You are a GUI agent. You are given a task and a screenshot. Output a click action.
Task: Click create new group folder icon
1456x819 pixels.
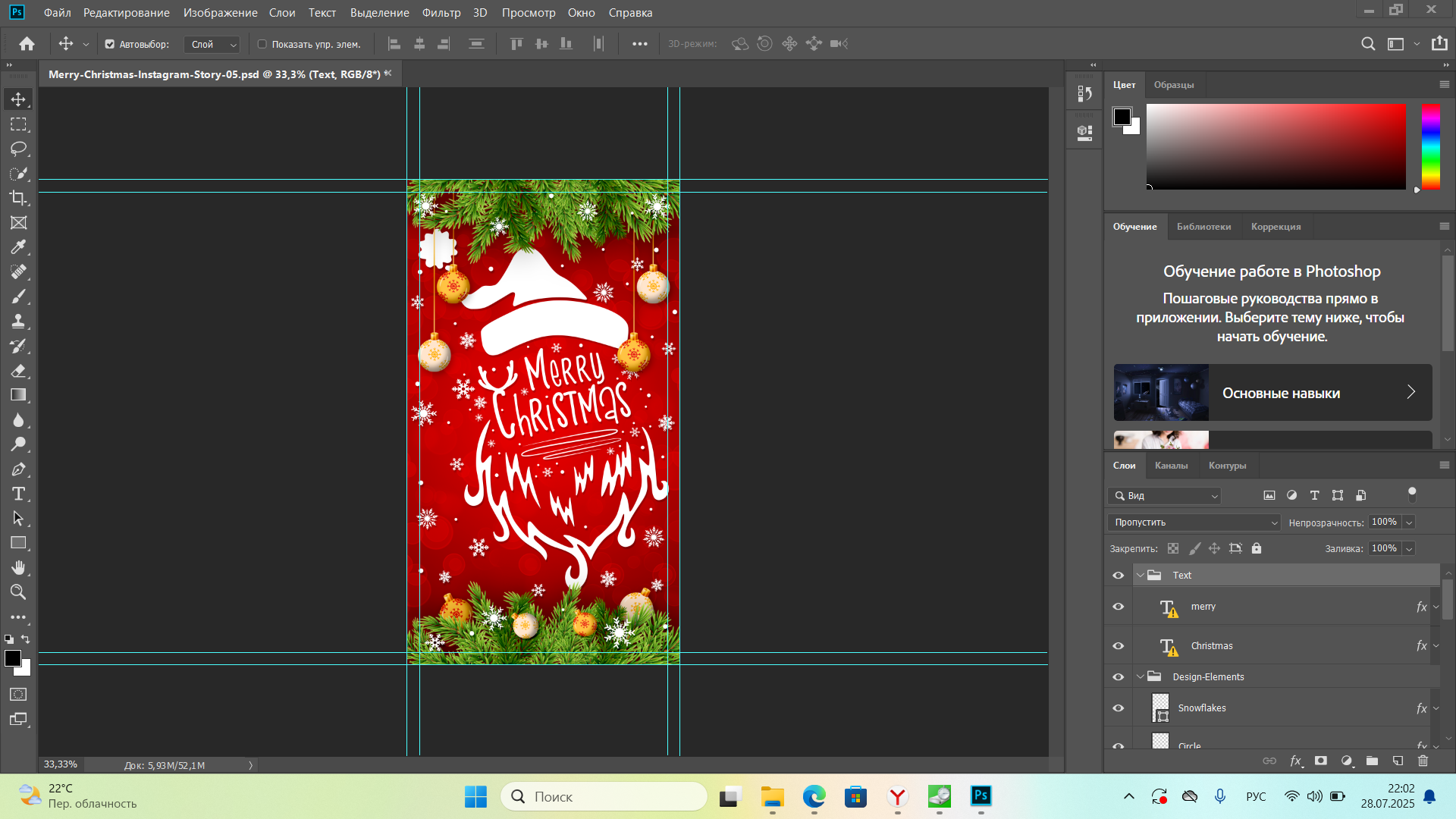(1372, 761)
